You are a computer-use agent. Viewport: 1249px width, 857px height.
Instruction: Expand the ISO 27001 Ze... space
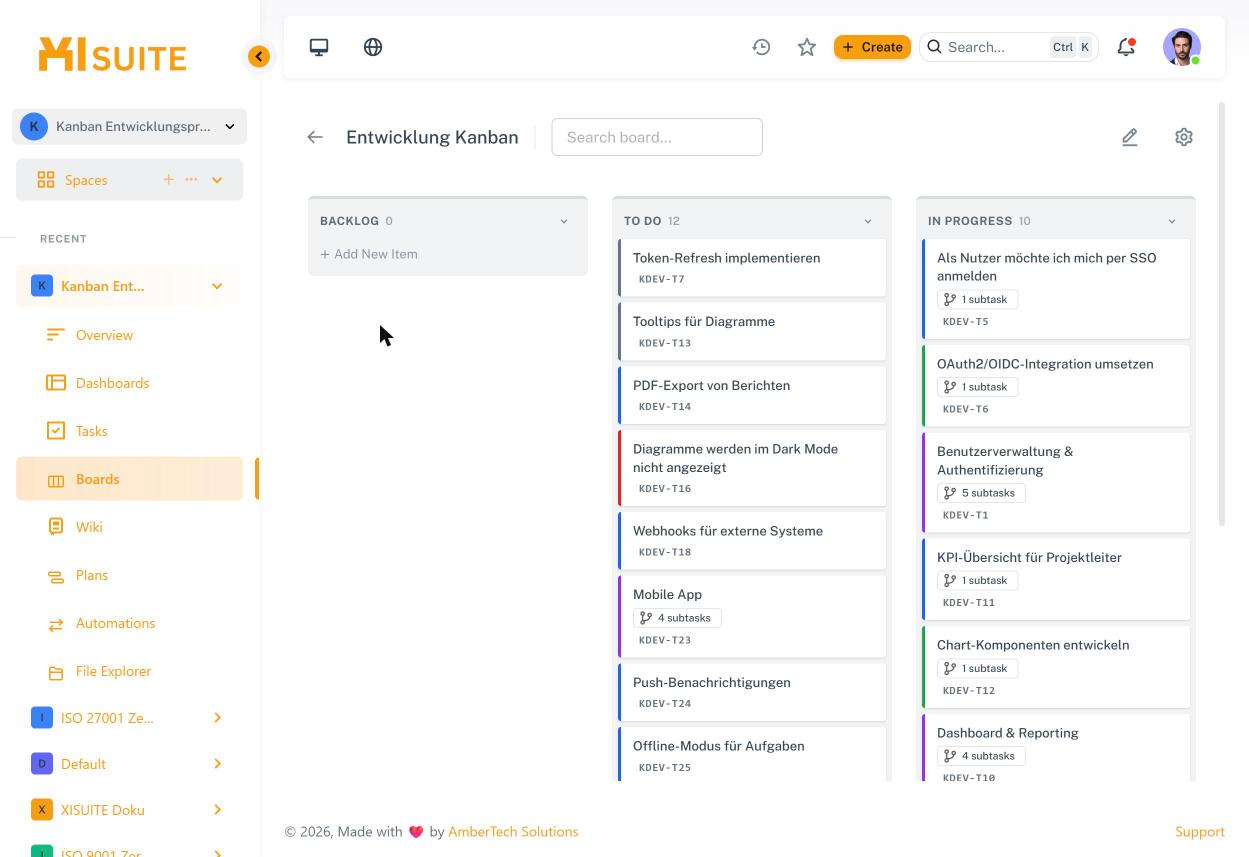pos(217,718)
